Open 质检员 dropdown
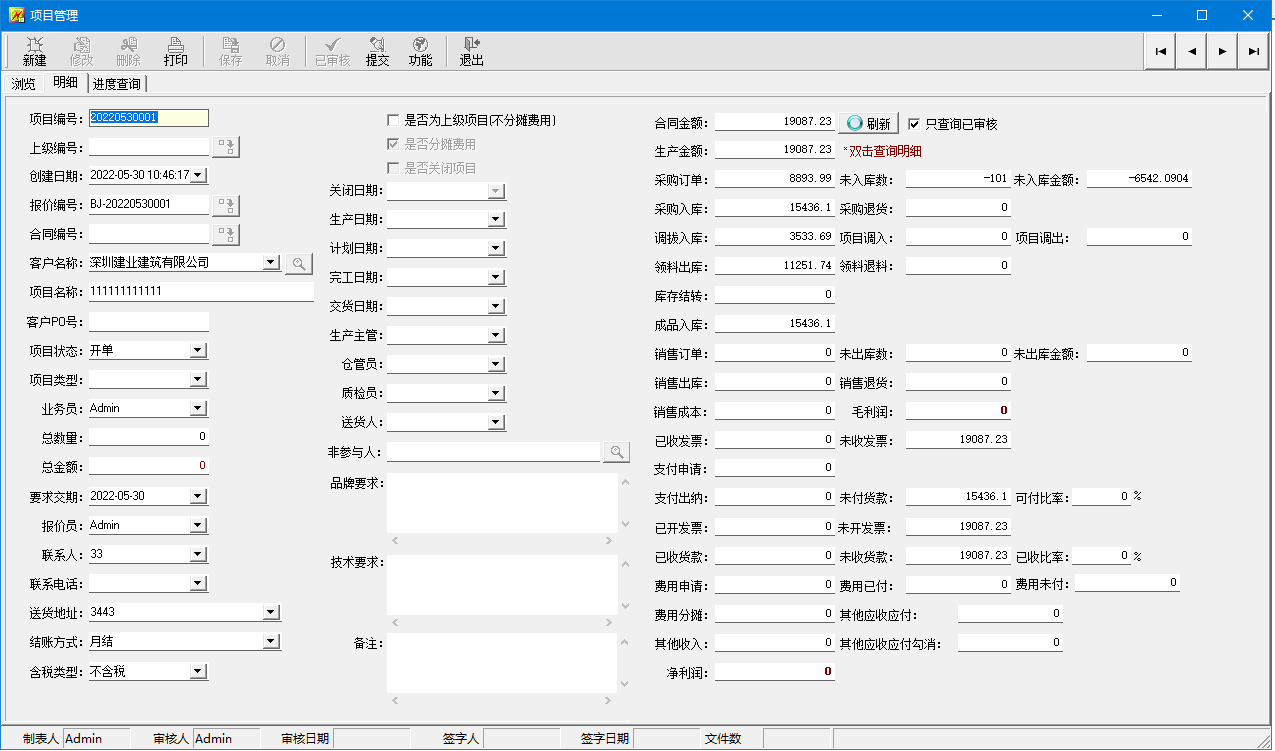 pyautogui.click(x=496, y=393)
